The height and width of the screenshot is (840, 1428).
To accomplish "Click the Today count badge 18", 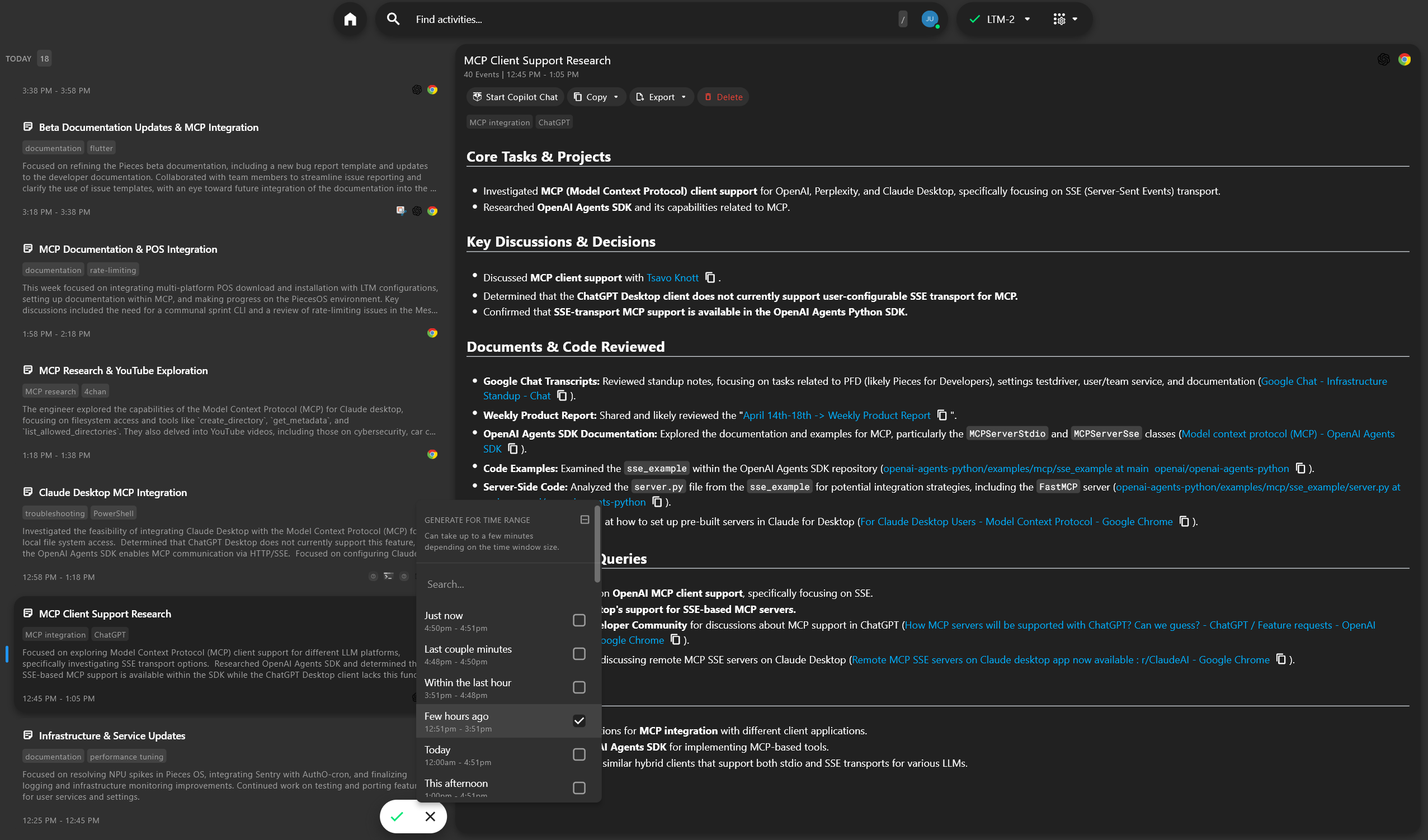I will tap(44, 58).
